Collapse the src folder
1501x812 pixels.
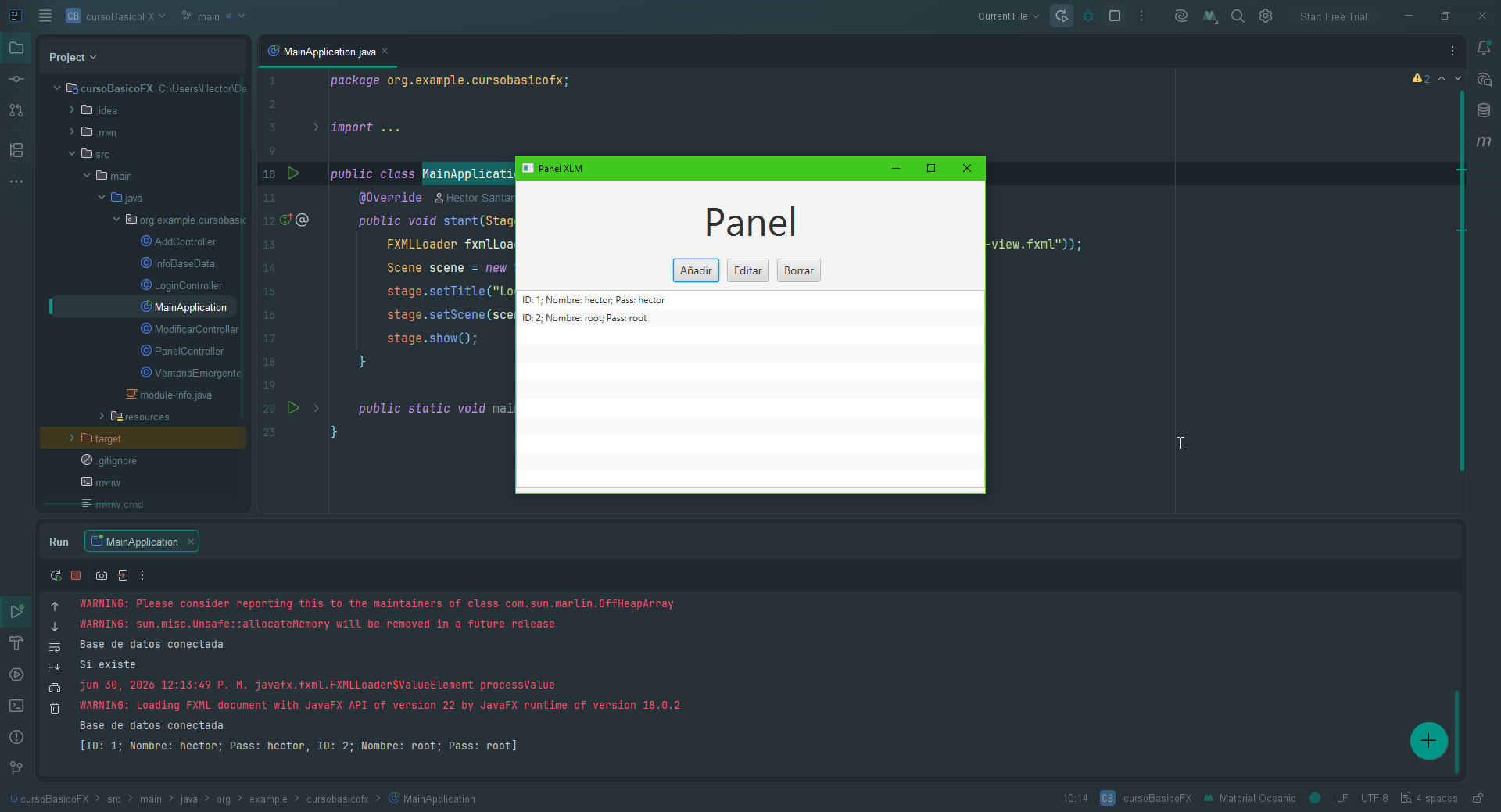[x=72, y=154]
